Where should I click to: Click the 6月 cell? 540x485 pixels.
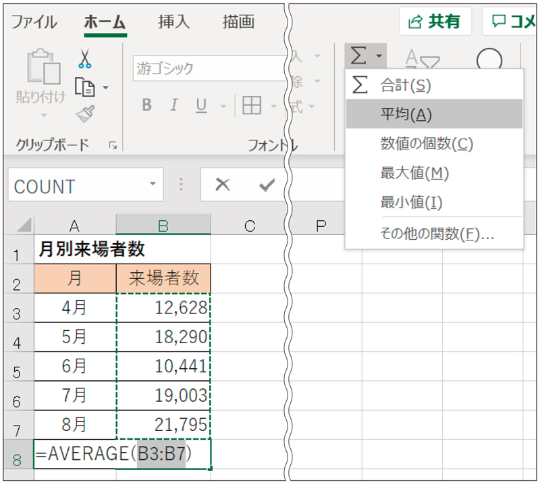(x=75, y=366)
